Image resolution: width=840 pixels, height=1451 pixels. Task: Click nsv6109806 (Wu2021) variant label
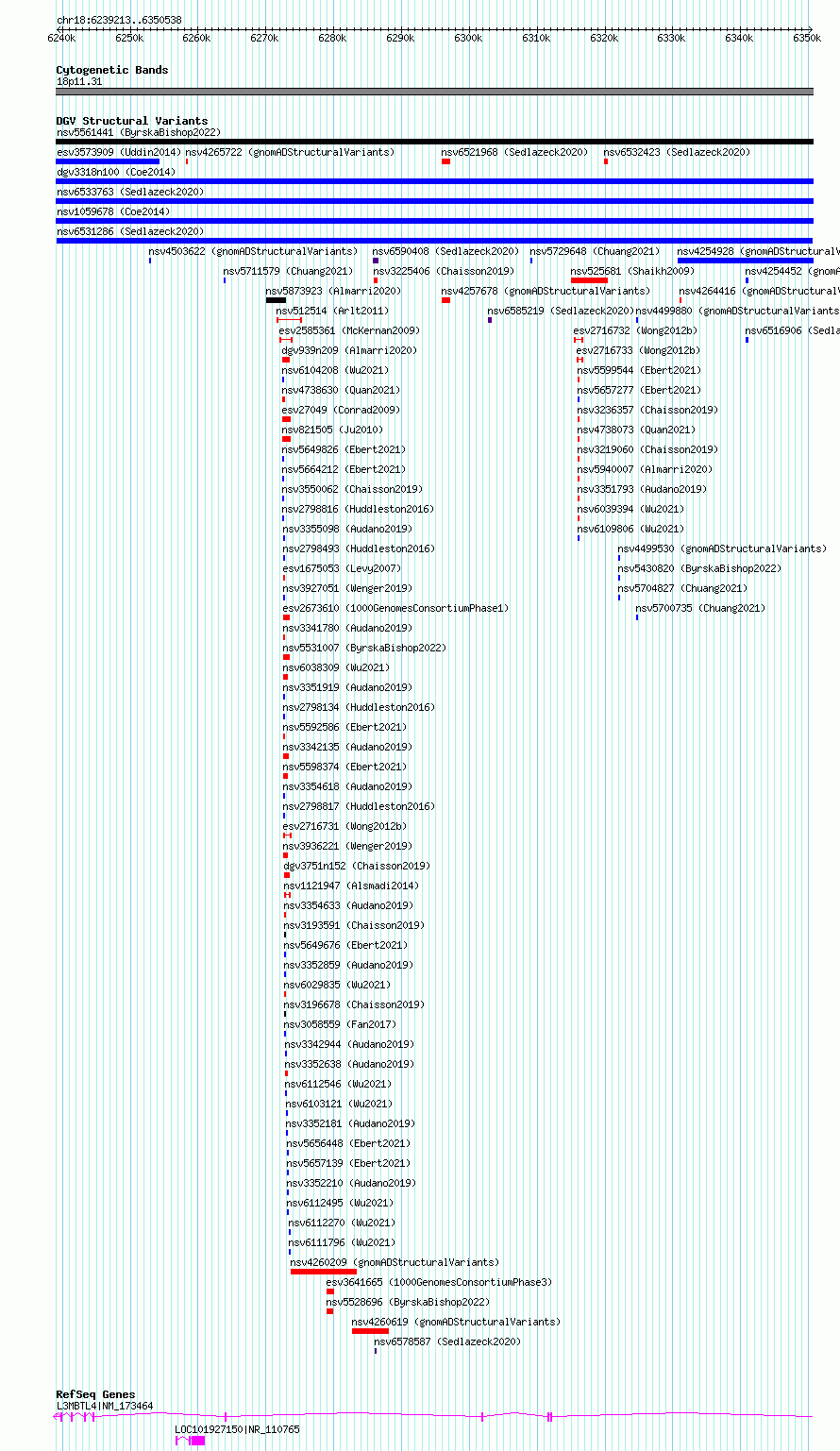[x=630, y=529]
